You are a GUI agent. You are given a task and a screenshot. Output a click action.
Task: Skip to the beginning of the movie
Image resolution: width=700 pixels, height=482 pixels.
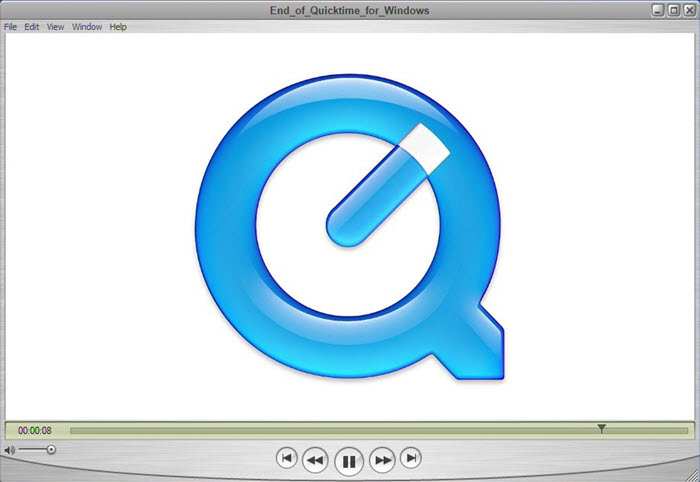[287, 458]
